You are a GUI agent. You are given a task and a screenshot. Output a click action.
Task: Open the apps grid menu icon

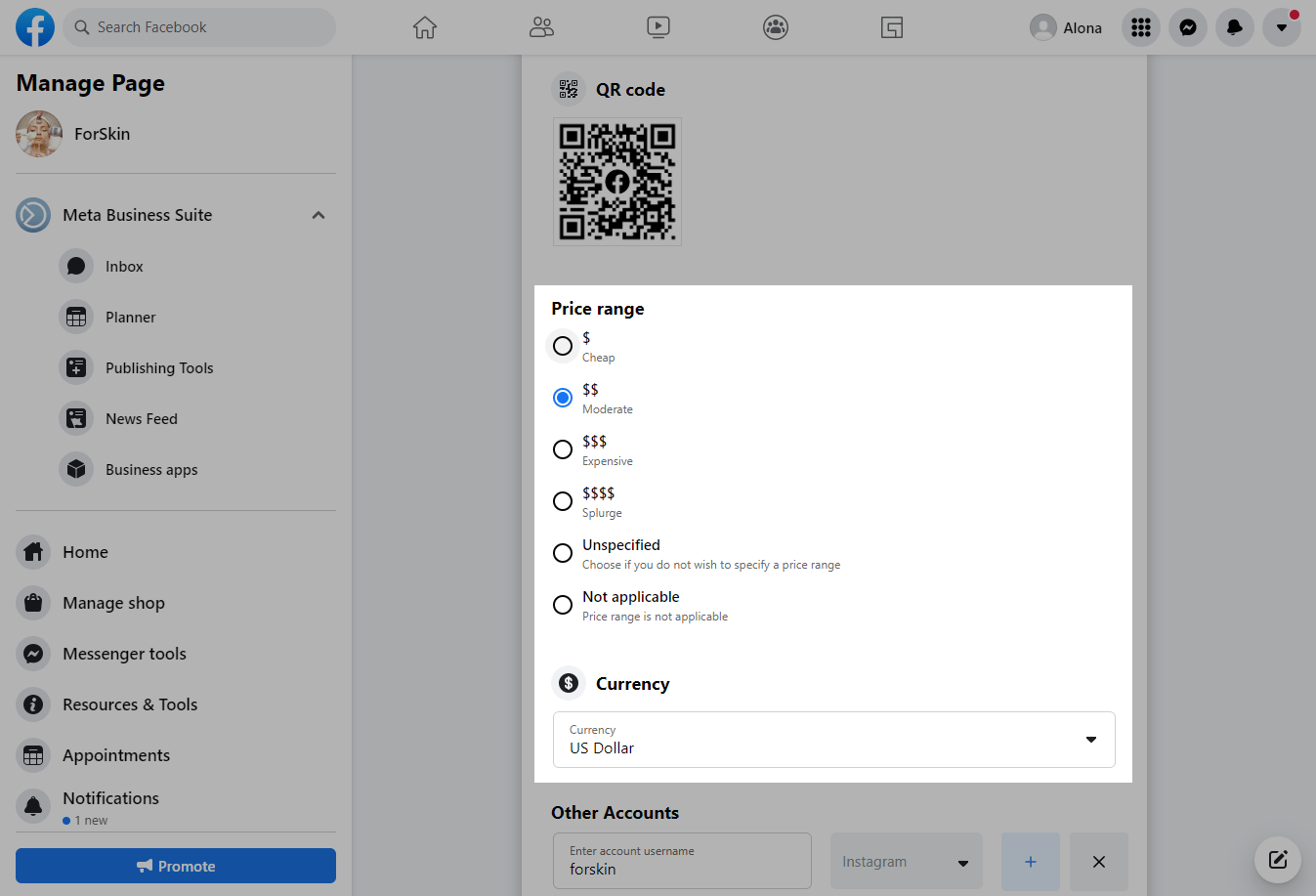1141,27
